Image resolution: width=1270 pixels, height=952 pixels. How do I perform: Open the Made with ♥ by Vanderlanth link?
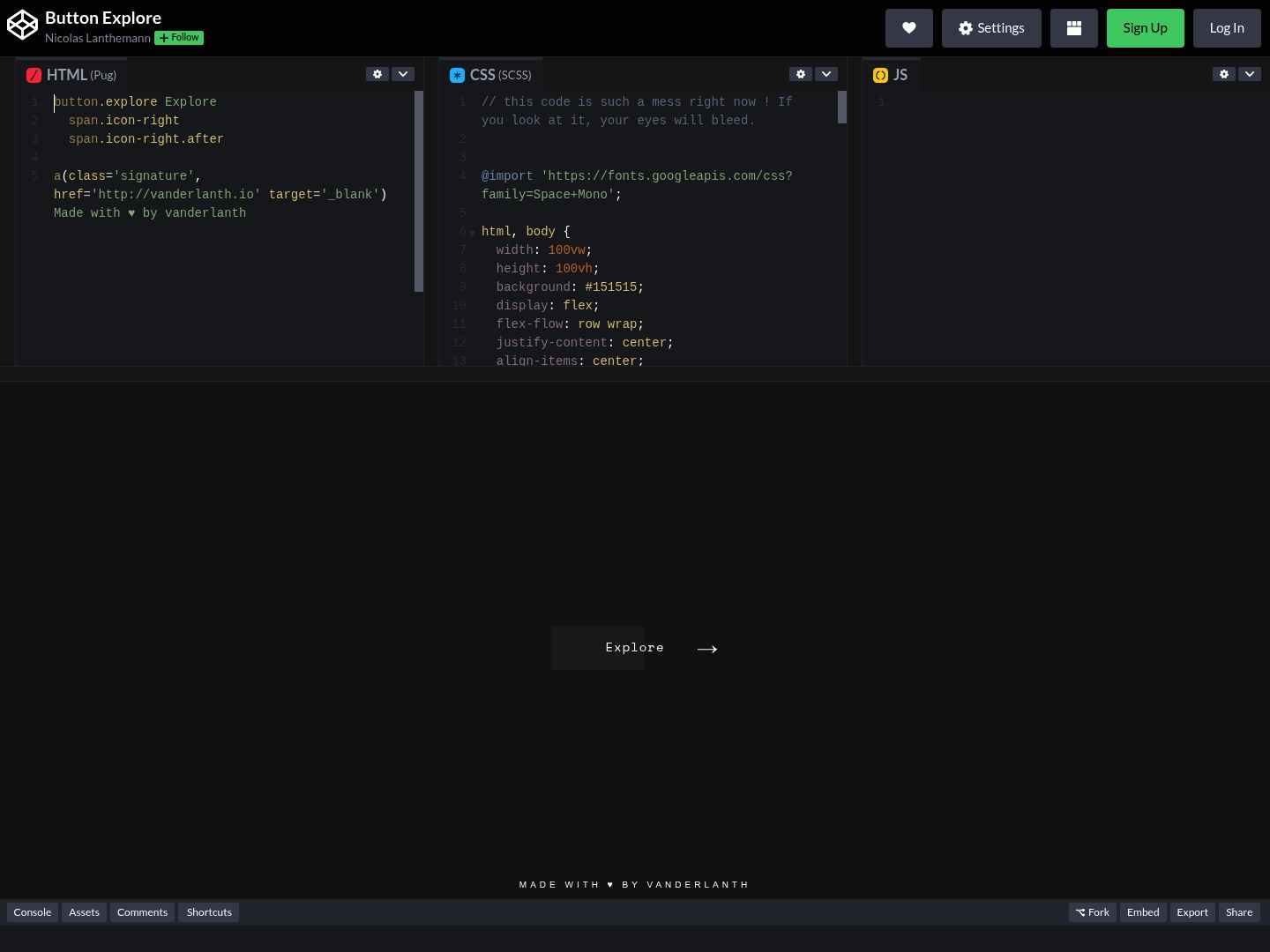tap(634, 884)
